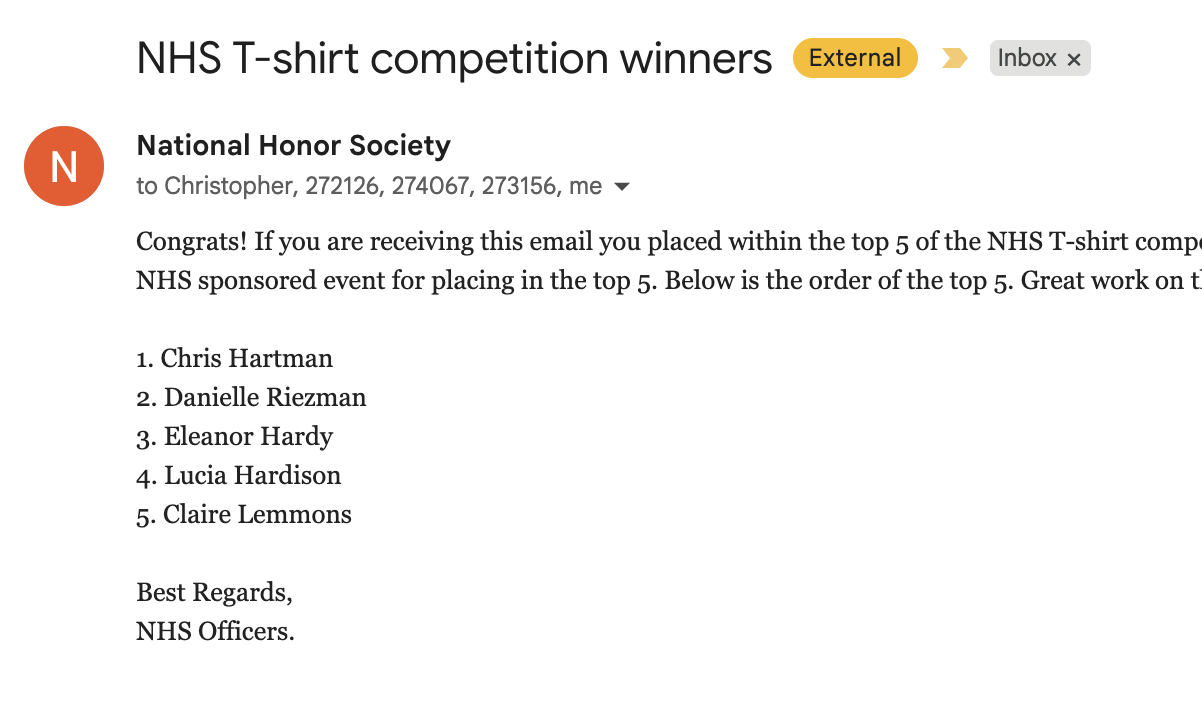Click first-place name Chris Hartman
This screenshot has width=1202, height=722.
tap(246, 358)
